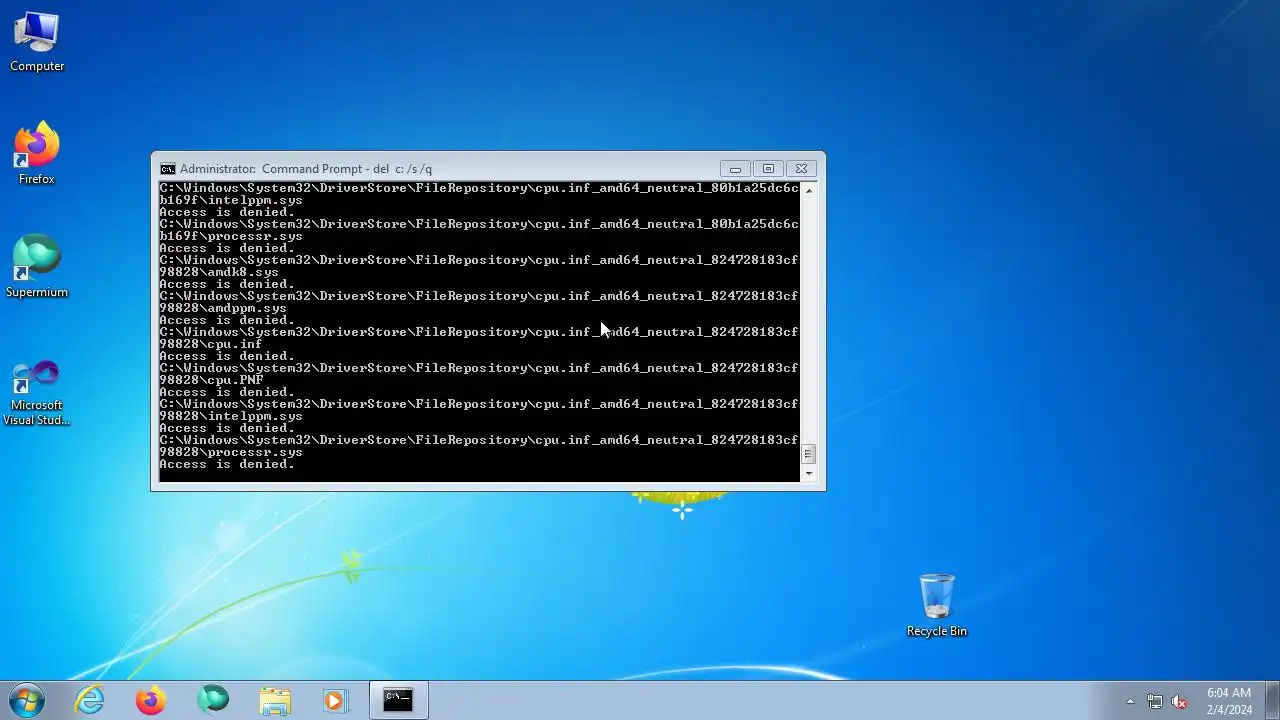The image size is (1280, 720).
Task: Open the clock showing 6:04 AM
Action: pyautogui.click(x=1229, y=701)
